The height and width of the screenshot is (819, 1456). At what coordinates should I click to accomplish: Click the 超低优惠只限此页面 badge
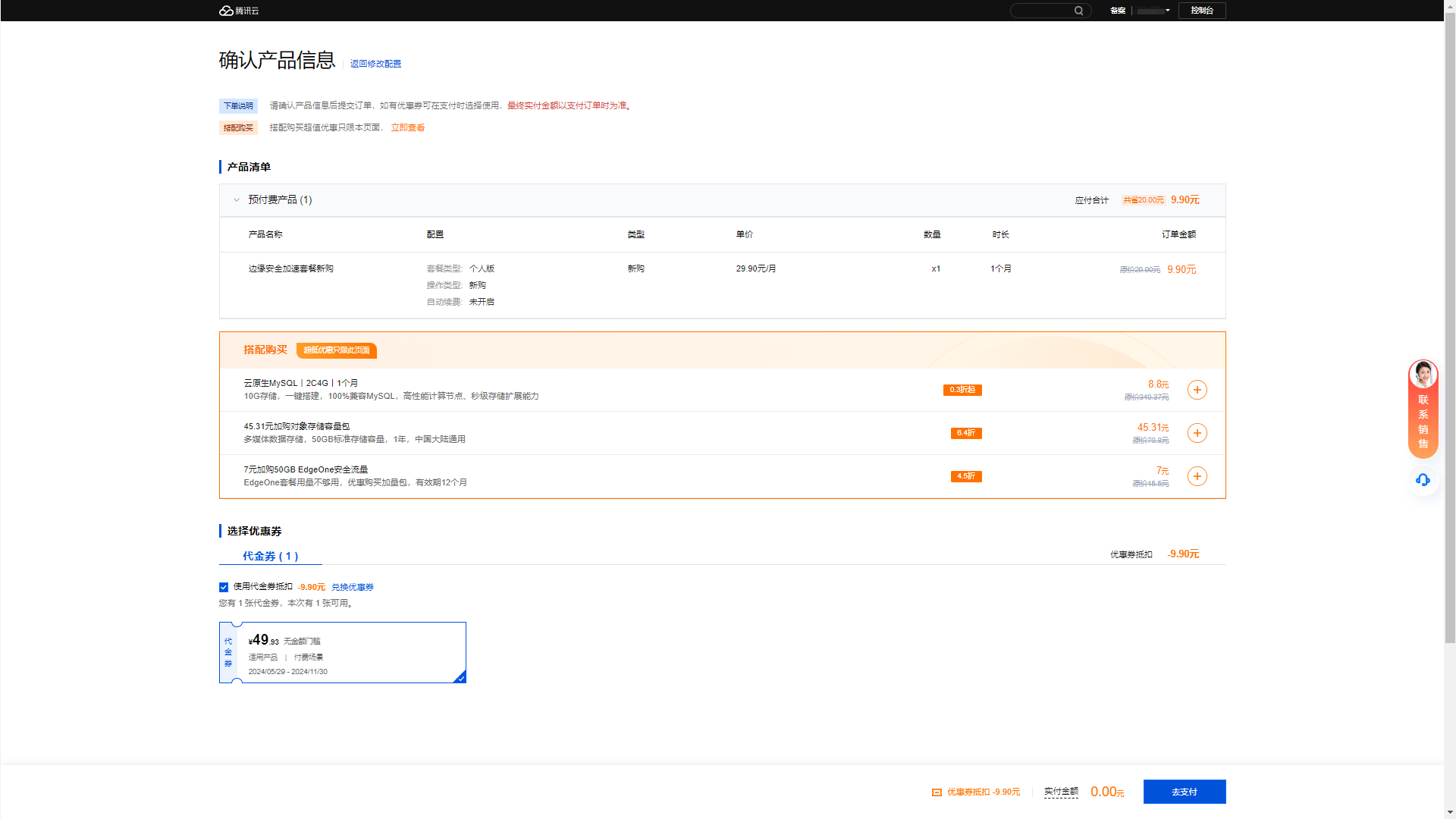click(x=337, y=350)
